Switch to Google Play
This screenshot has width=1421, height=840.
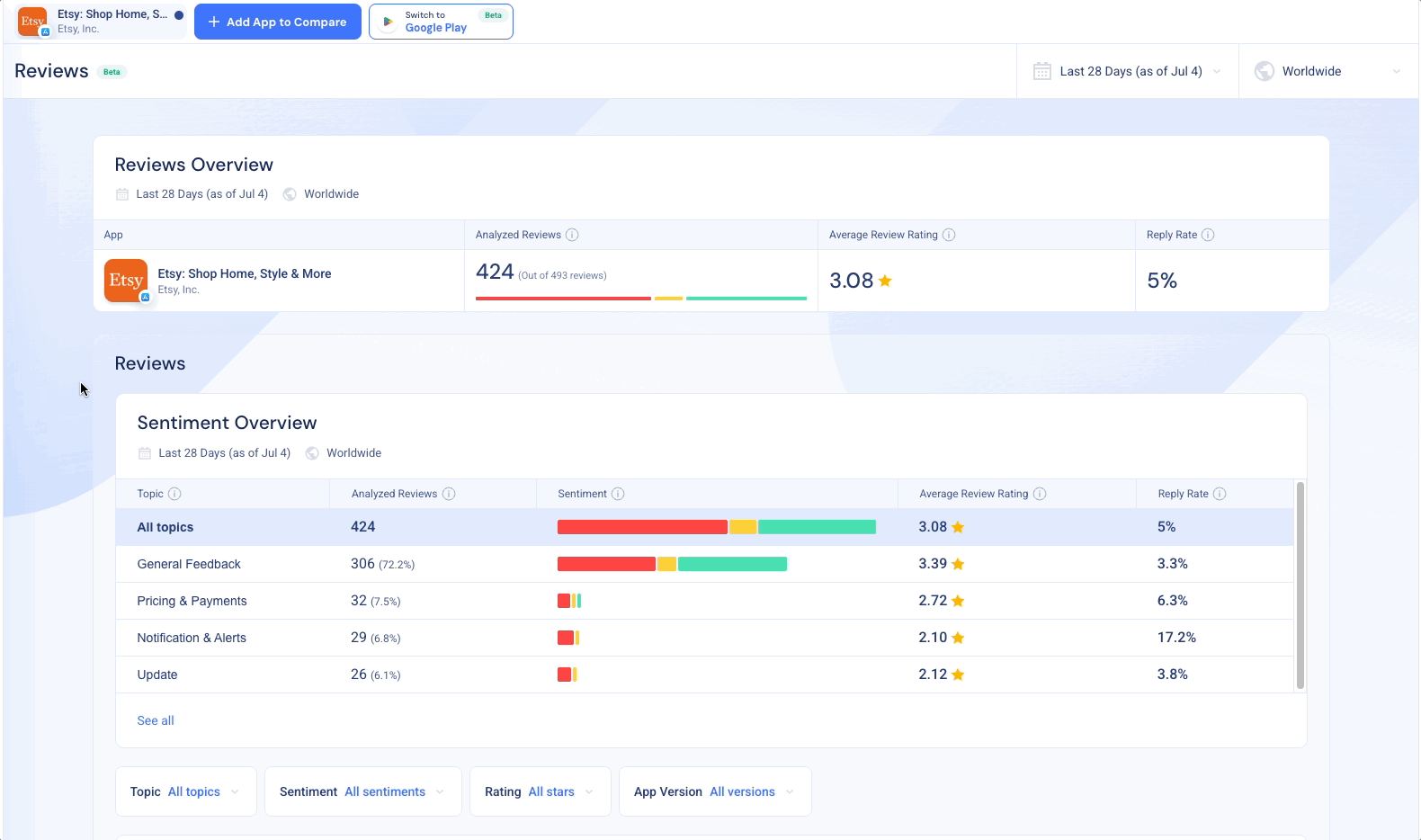(441, 22)
